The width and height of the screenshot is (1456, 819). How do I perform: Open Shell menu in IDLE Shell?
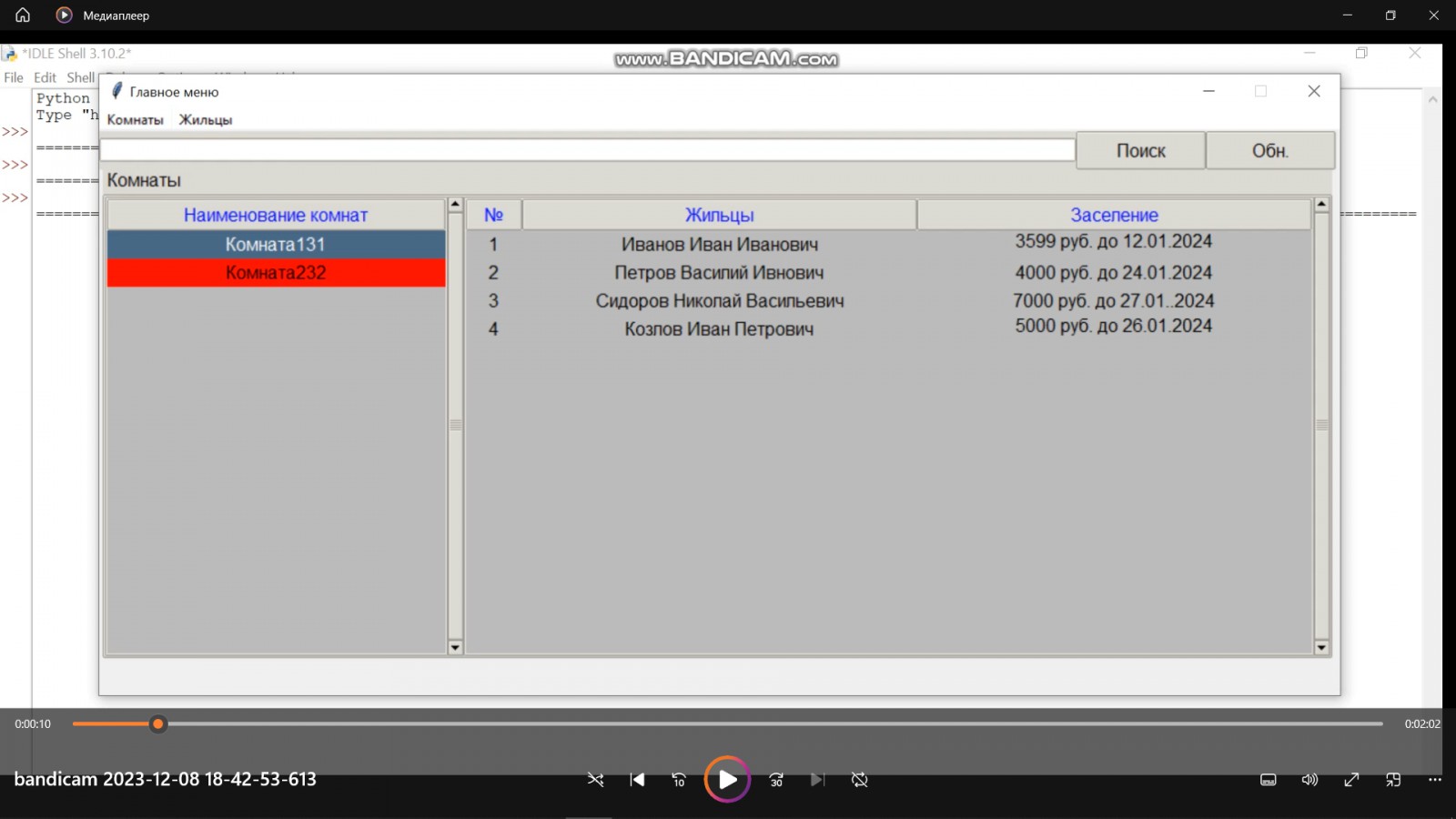click(80, 78)
